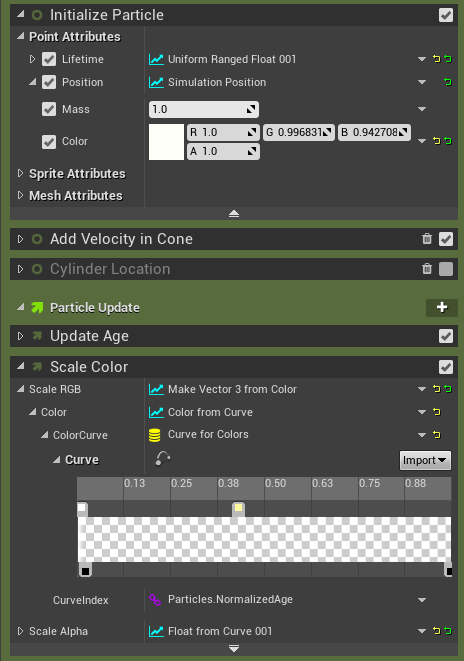Disable the Initialize Particle module checkbox
The height and width of the screenshot is (661, 464).
(x=446, y=15)
